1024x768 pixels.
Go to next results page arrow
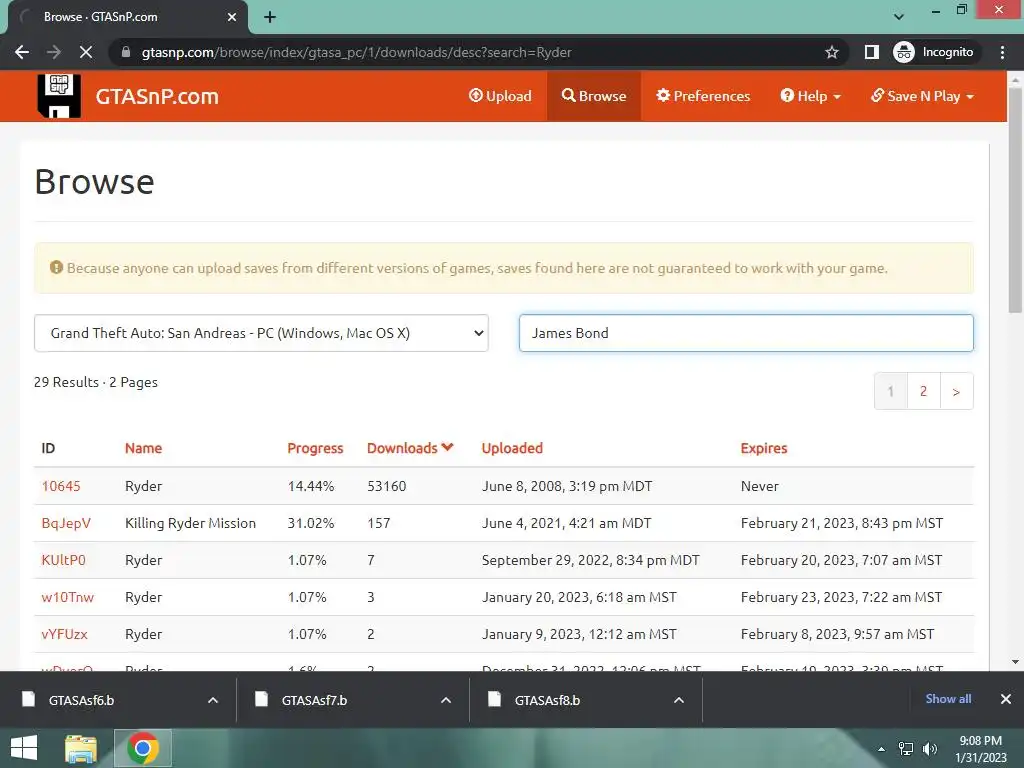click(x=956, y=391)
